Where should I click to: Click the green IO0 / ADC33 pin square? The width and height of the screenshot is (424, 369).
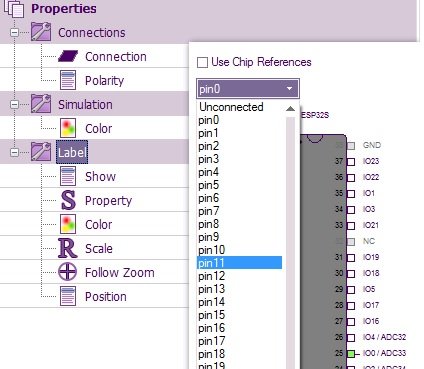coord(351,354)
